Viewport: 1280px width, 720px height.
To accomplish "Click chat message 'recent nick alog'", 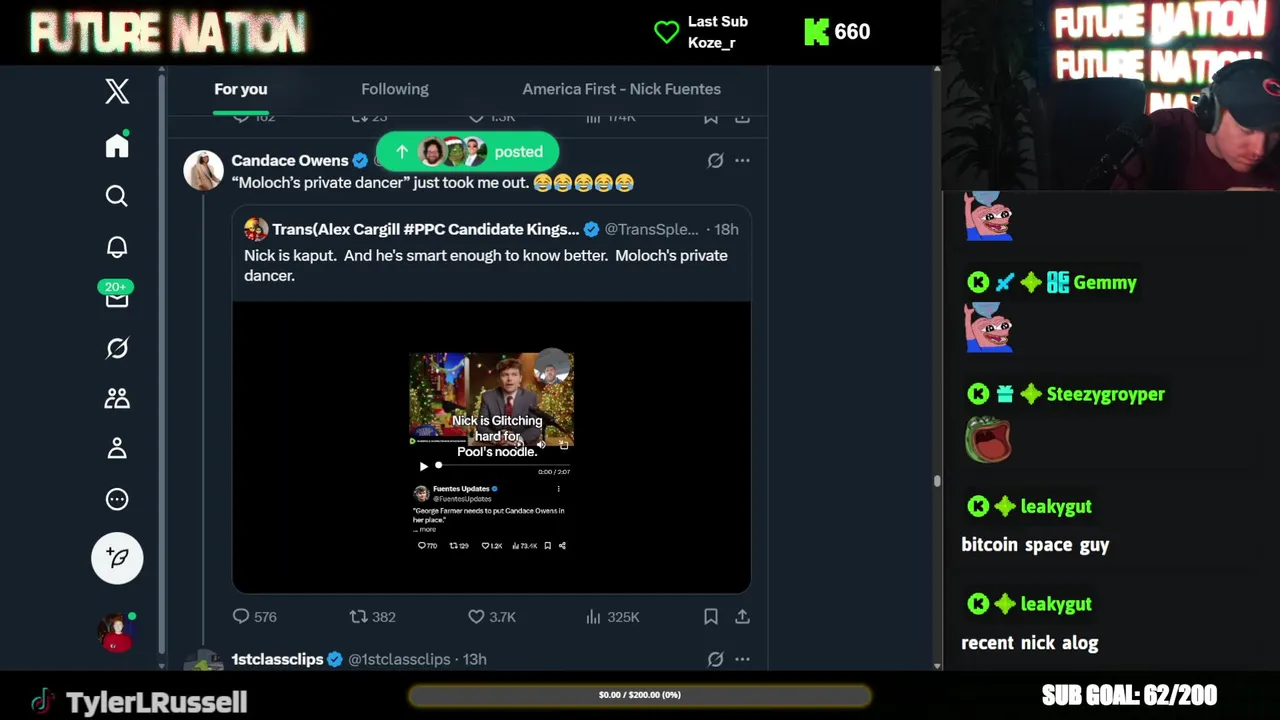I will click(x=1030, y=643).
